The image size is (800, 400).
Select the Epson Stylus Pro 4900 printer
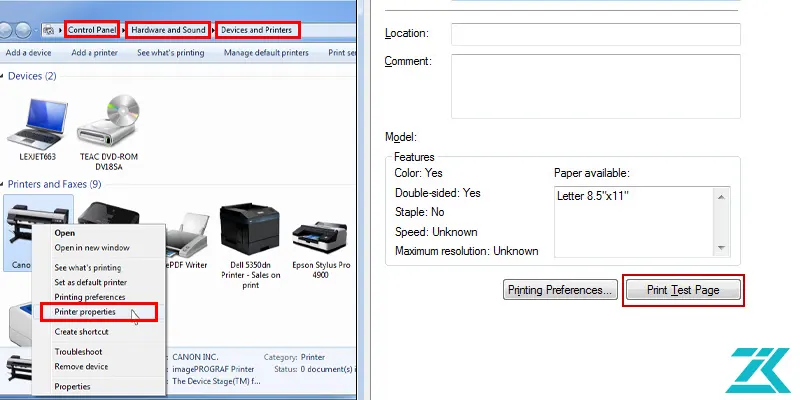click(321, 239)
